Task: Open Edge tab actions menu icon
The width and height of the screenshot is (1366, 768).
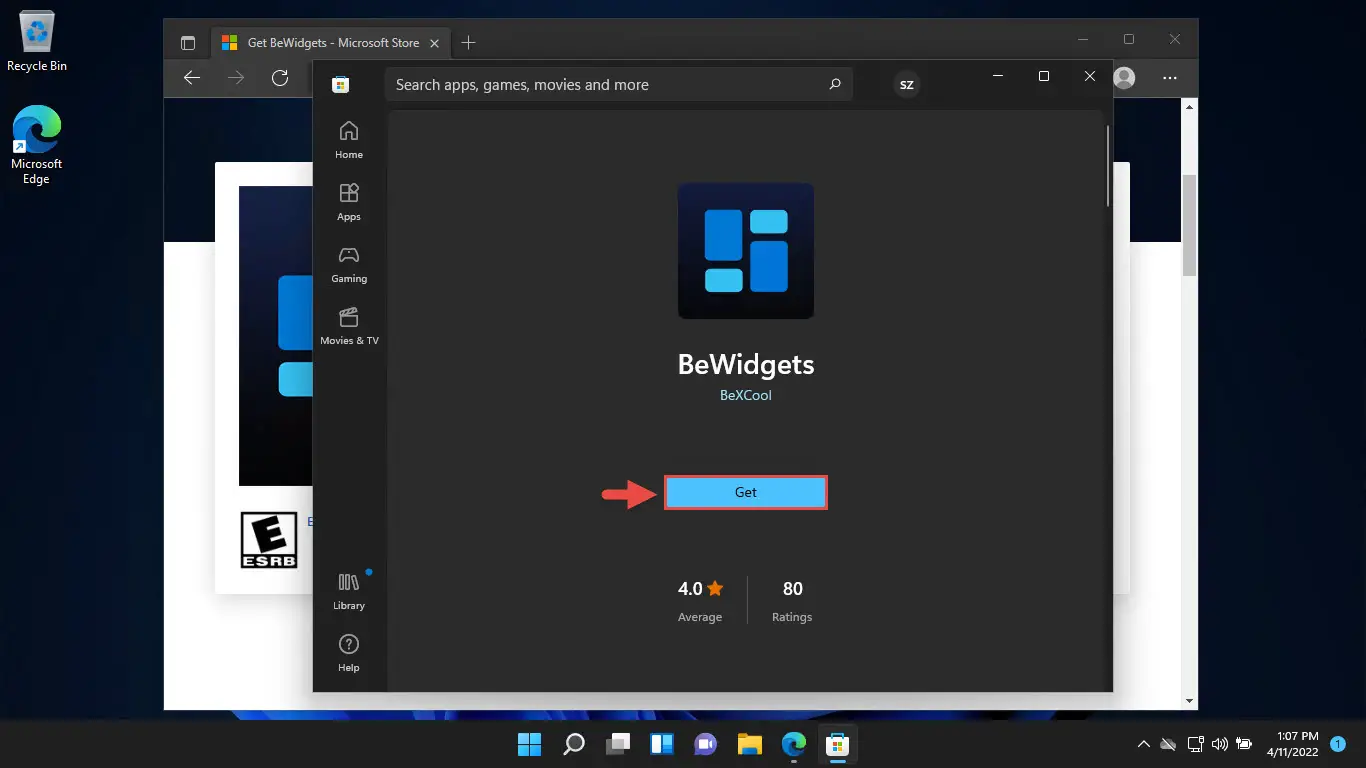Action: (187, 42)
